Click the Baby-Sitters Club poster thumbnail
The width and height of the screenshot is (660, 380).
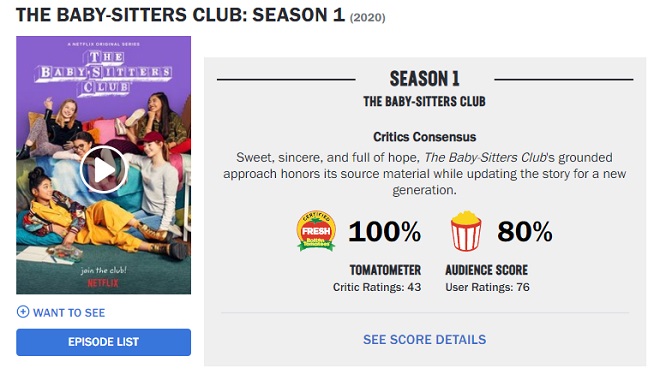click(104, 165)
